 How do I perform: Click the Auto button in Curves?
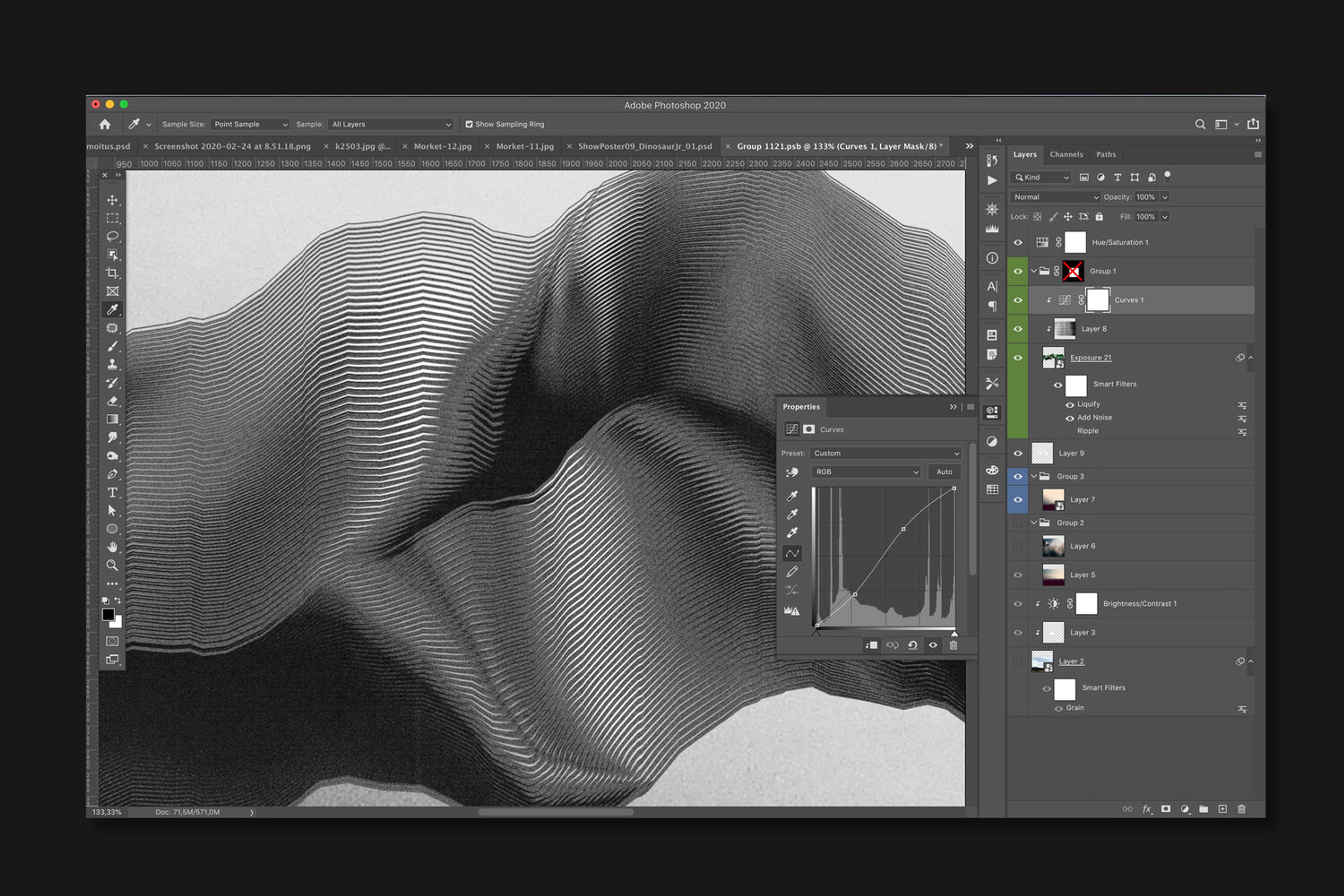(x=944, y=472)
